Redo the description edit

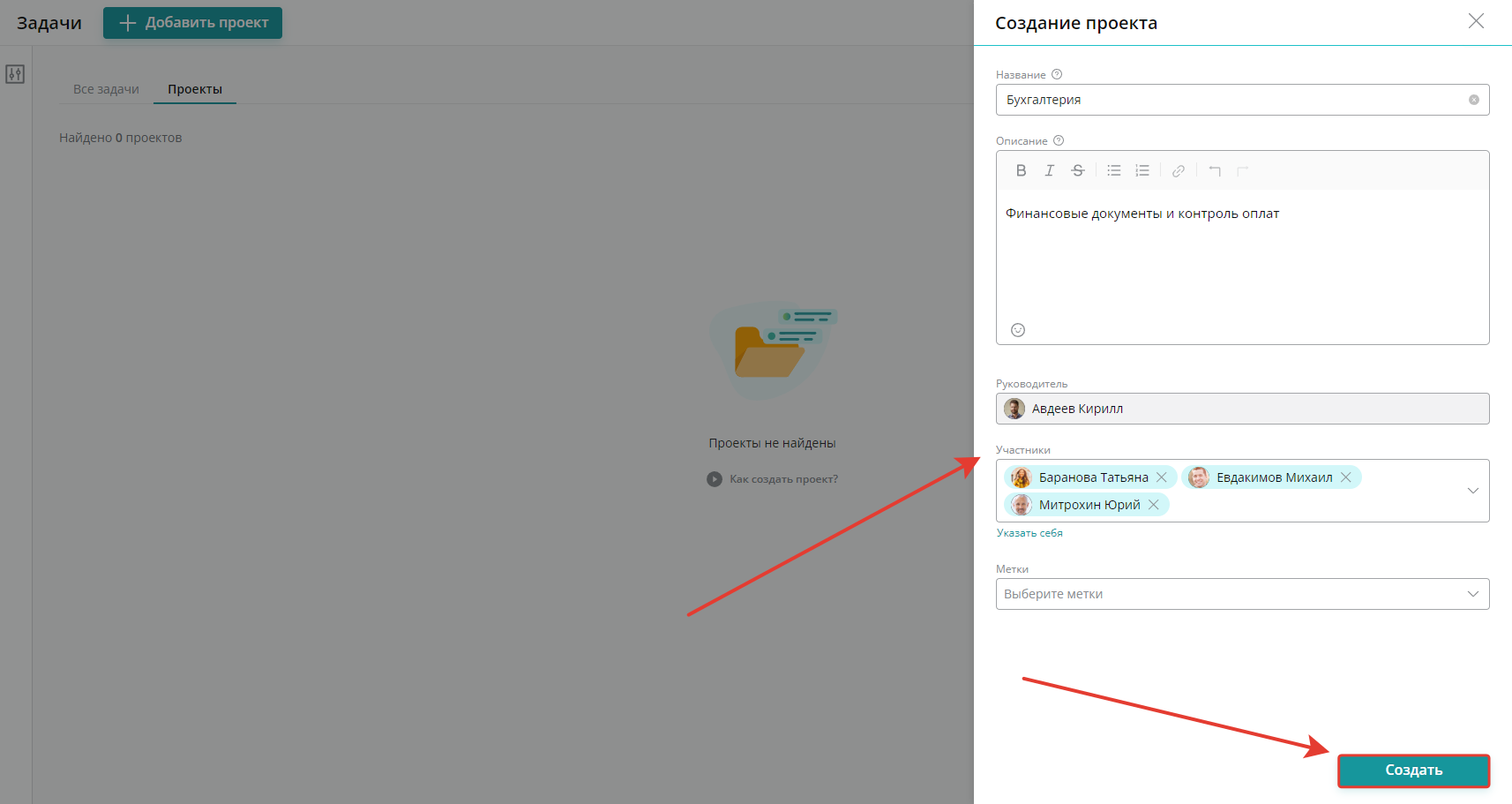[x=1243, y=171]
